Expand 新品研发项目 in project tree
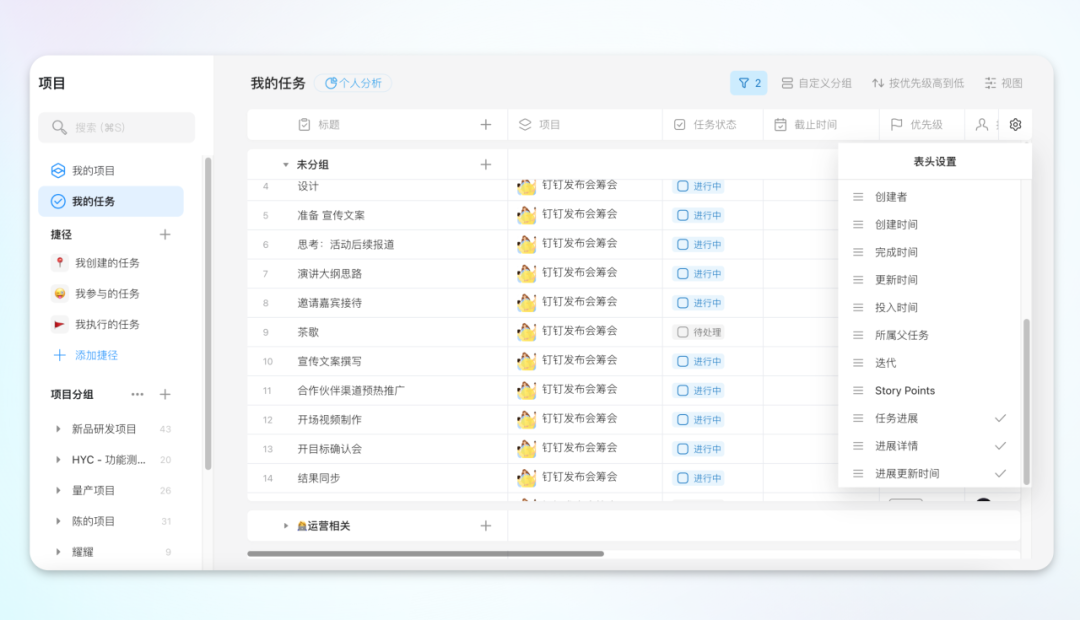The height and width of the screenshot is (620, 1080). [x=59, y=429]
